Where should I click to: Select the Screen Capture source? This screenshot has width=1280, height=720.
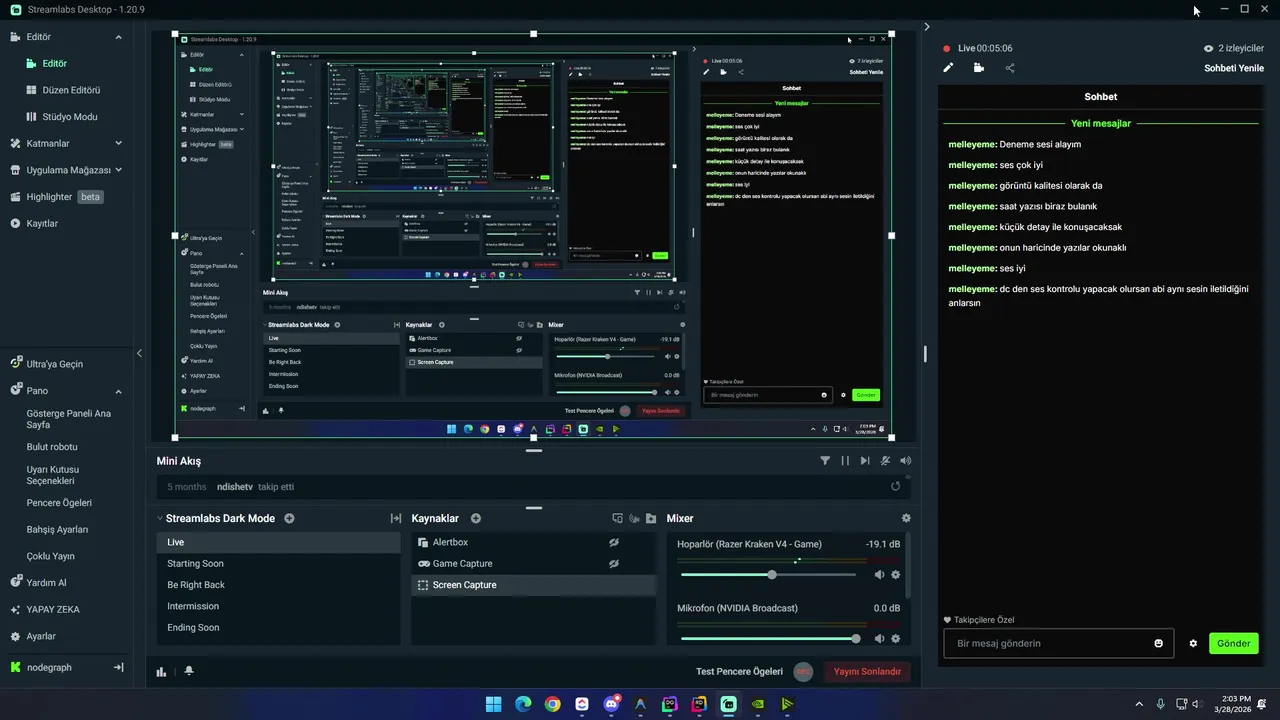(x=534, y=585)
